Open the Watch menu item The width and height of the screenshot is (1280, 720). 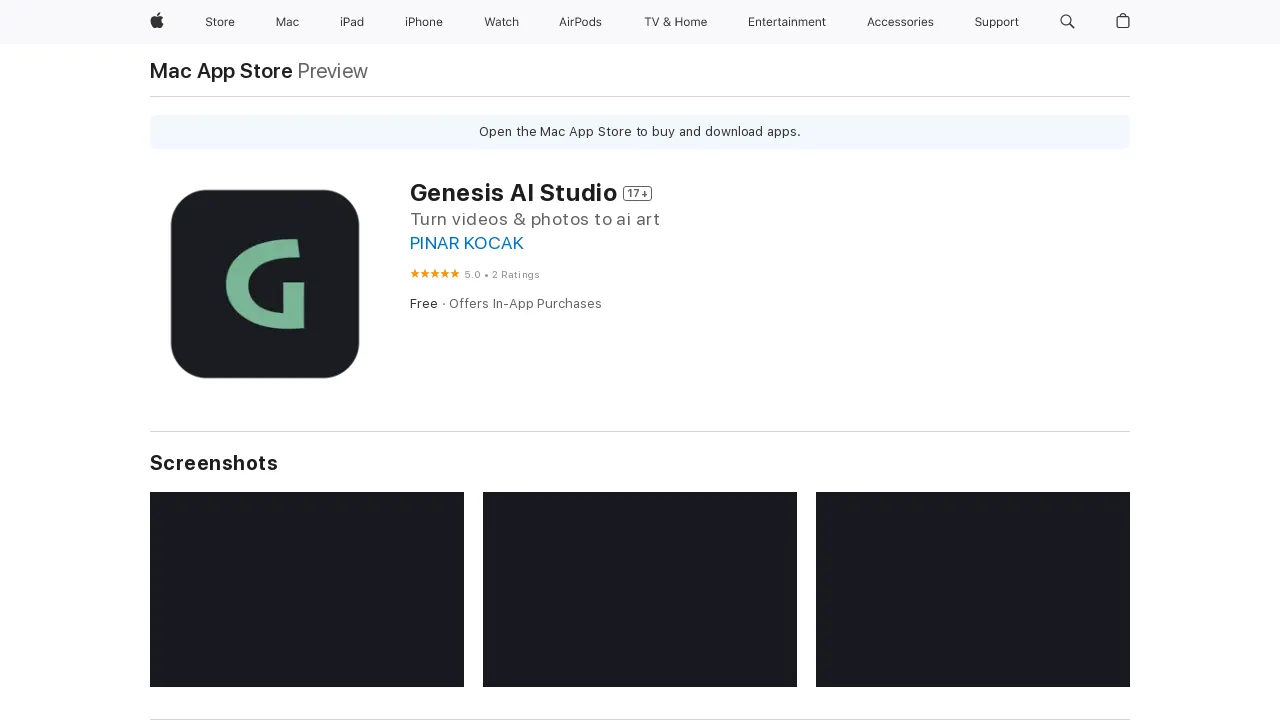point(501,22)
